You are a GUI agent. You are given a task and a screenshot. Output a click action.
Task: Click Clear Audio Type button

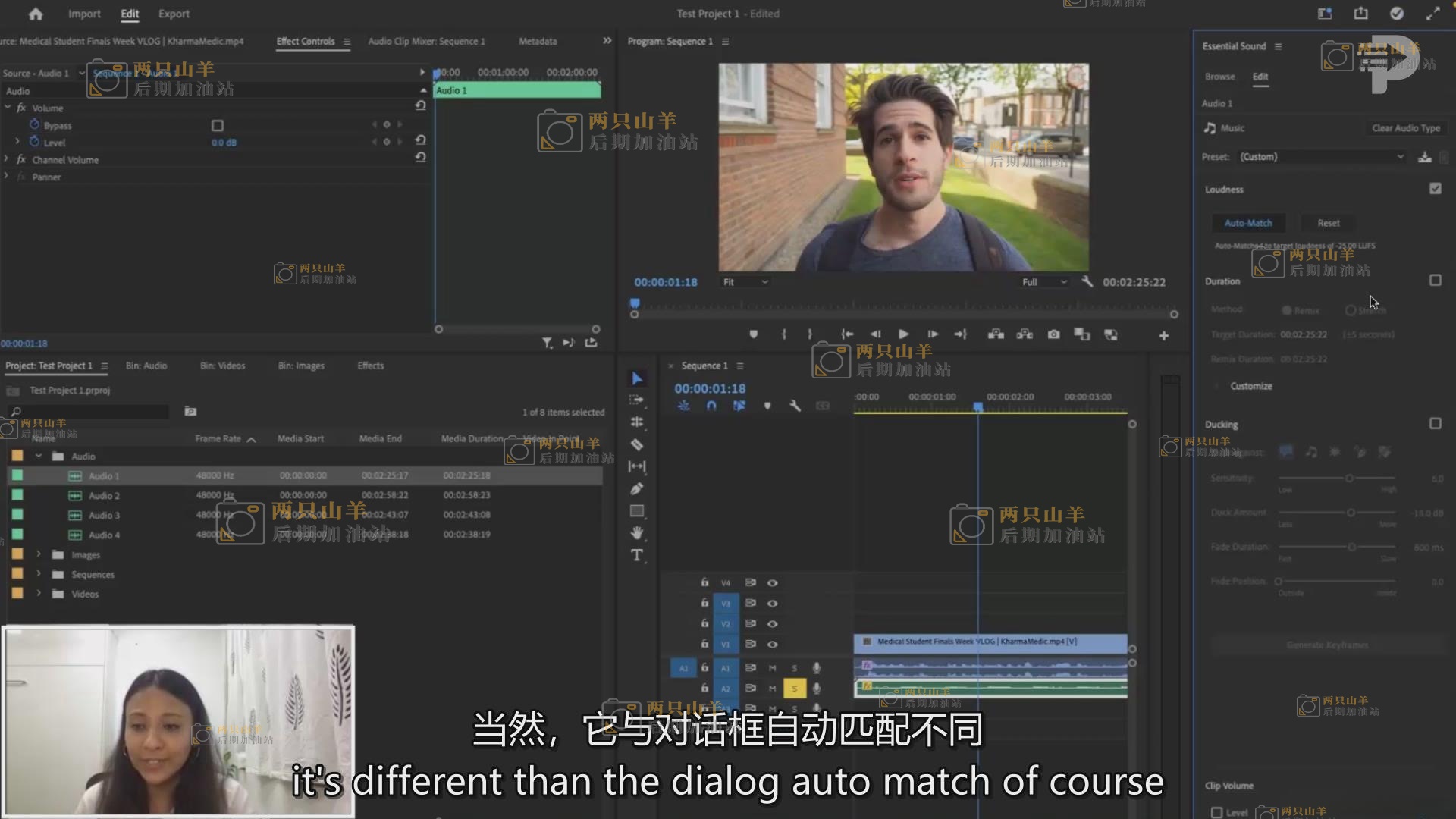click(x=1405, y=128)
